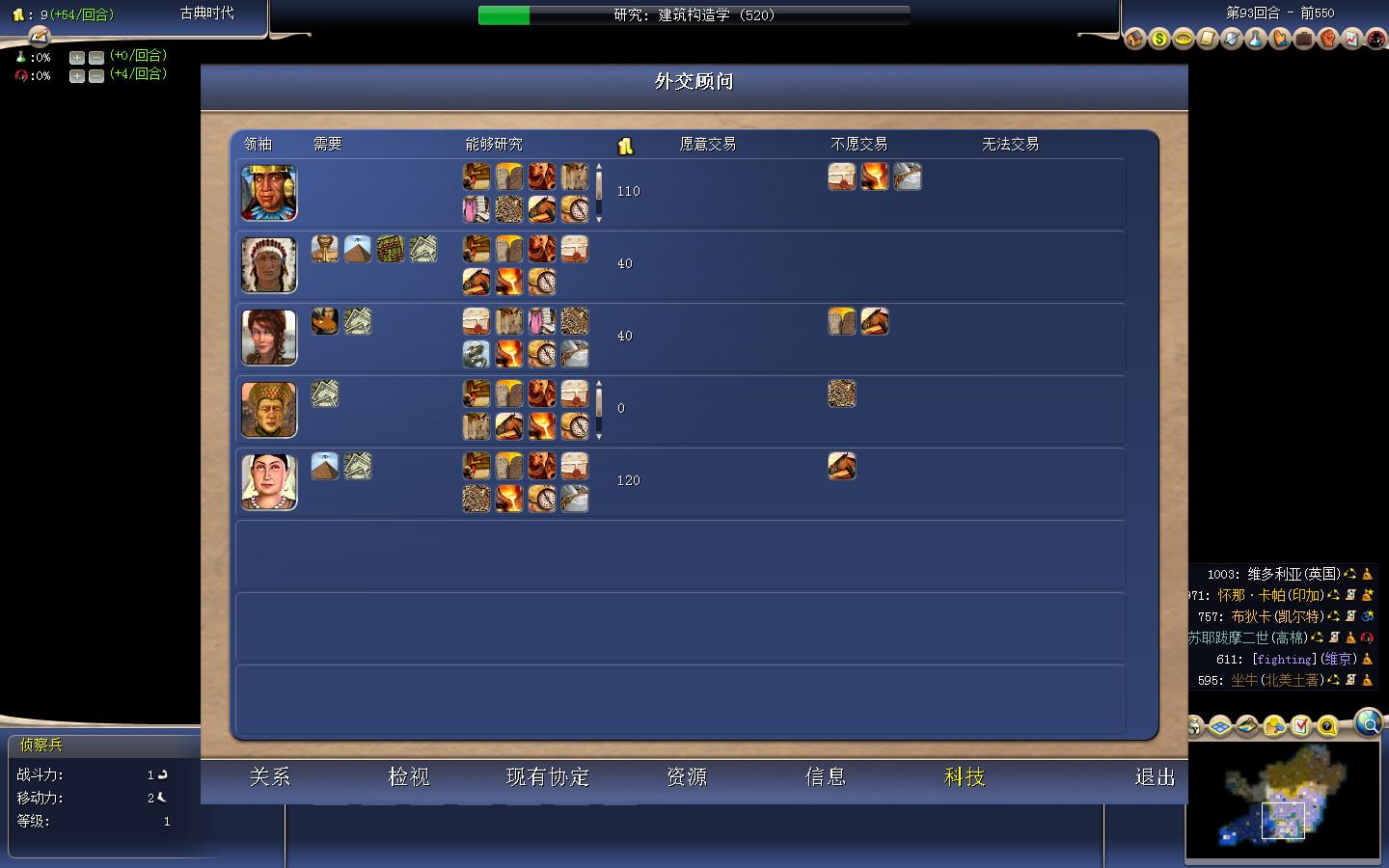Click first tech icon in Inca row's 不愿交易
This screenshot has width=1389, height=868.
pyautogui.click(x=842, y=177)
